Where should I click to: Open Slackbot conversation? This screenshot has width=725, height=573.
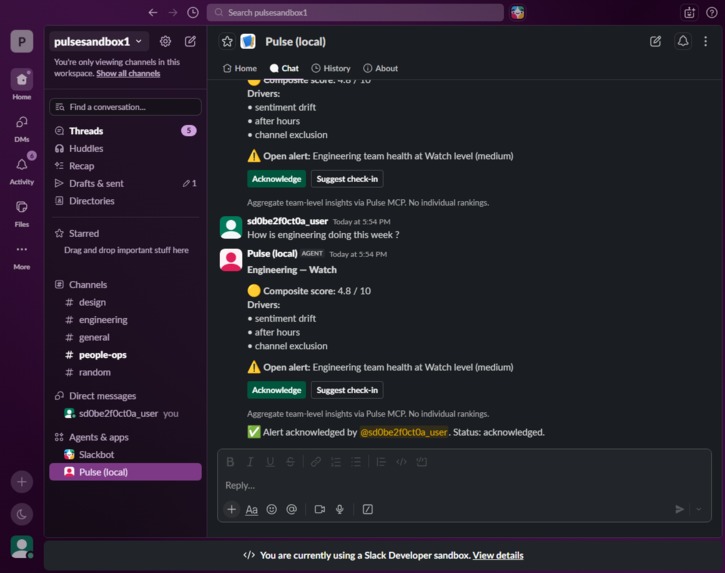coord(125,455)
